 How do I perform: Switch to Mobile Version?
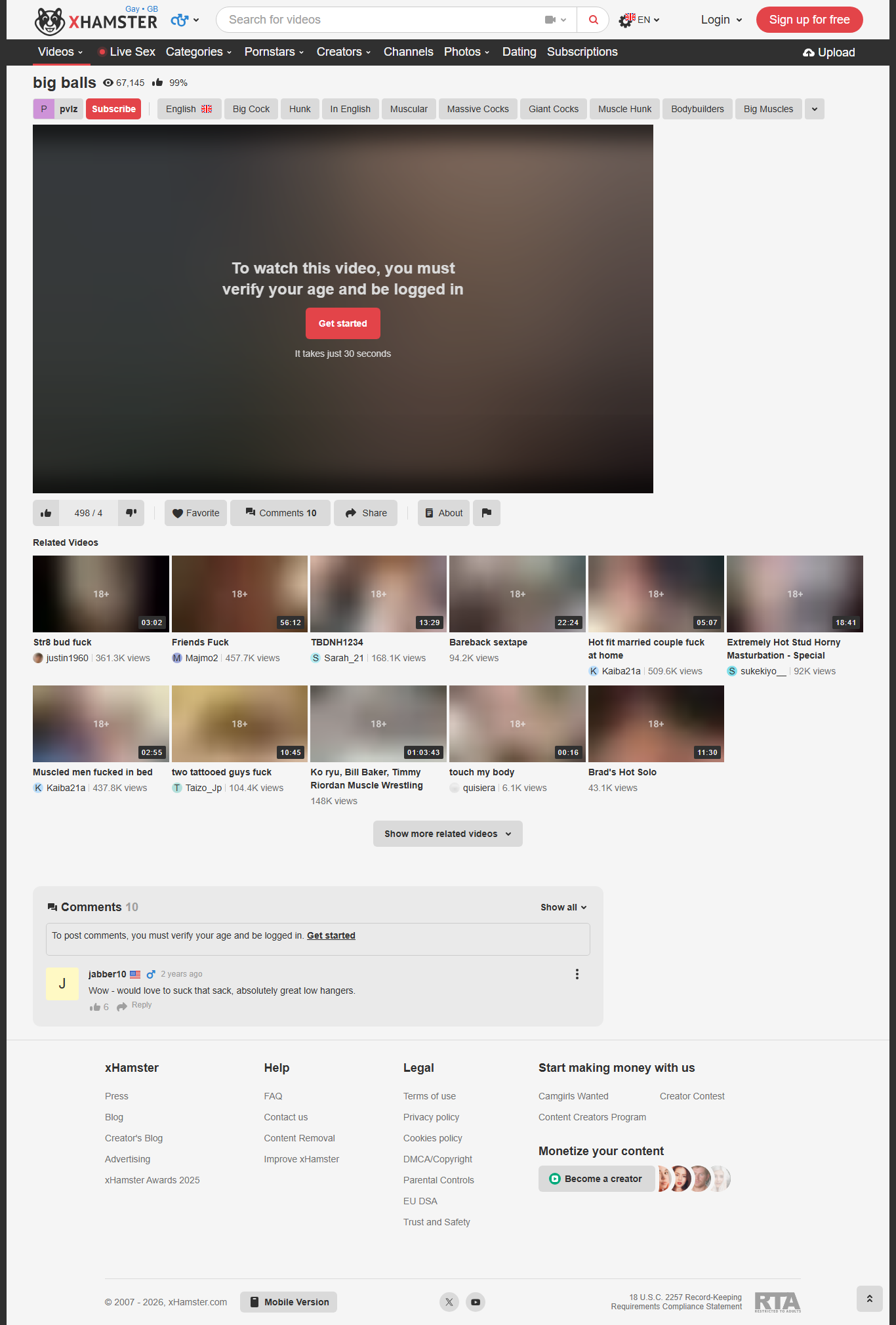[289, 1302]
